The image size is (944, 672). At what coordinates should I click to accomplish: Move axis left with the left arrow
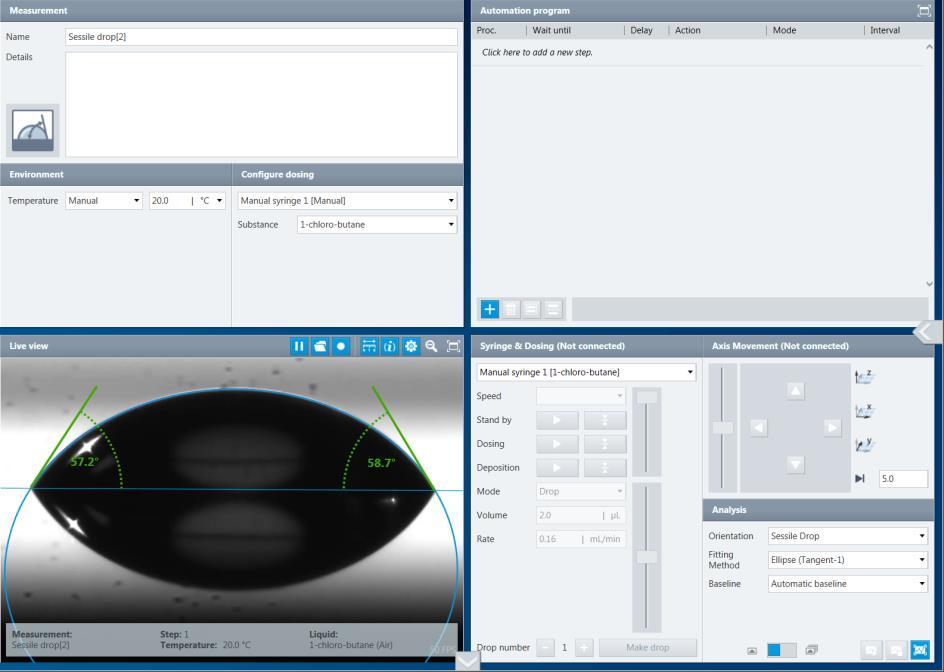(759, 428)
